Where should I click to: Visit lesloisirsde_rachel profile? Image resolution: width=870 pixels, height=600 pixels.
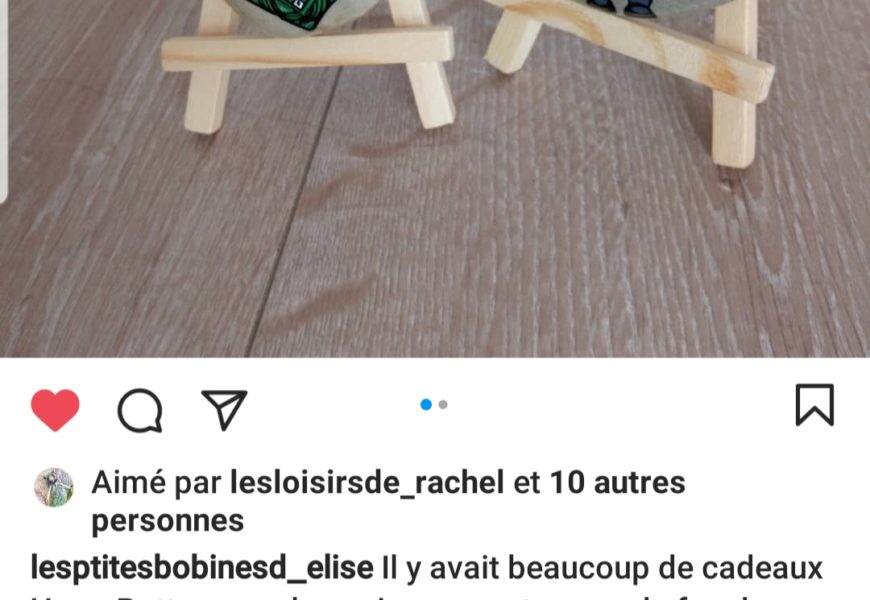[x=367, y=482]
